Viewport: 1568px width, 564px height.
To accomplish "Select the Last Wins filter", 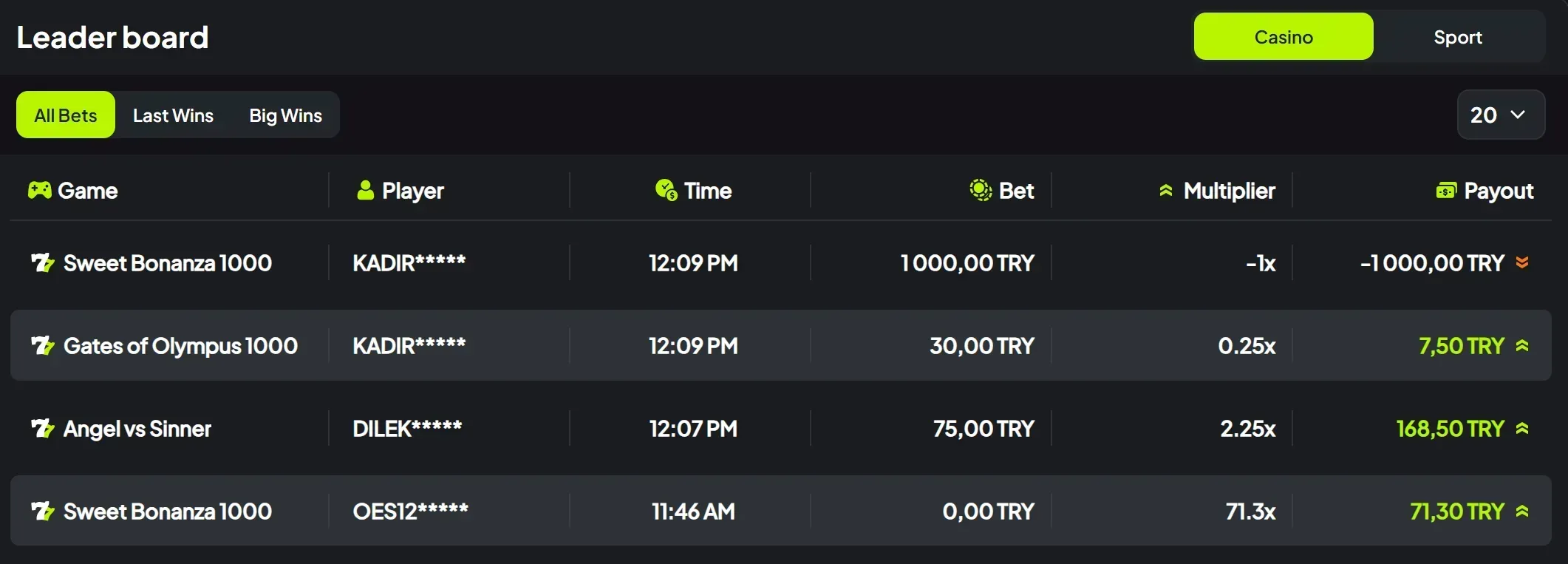I will click(x=172, y=115).
